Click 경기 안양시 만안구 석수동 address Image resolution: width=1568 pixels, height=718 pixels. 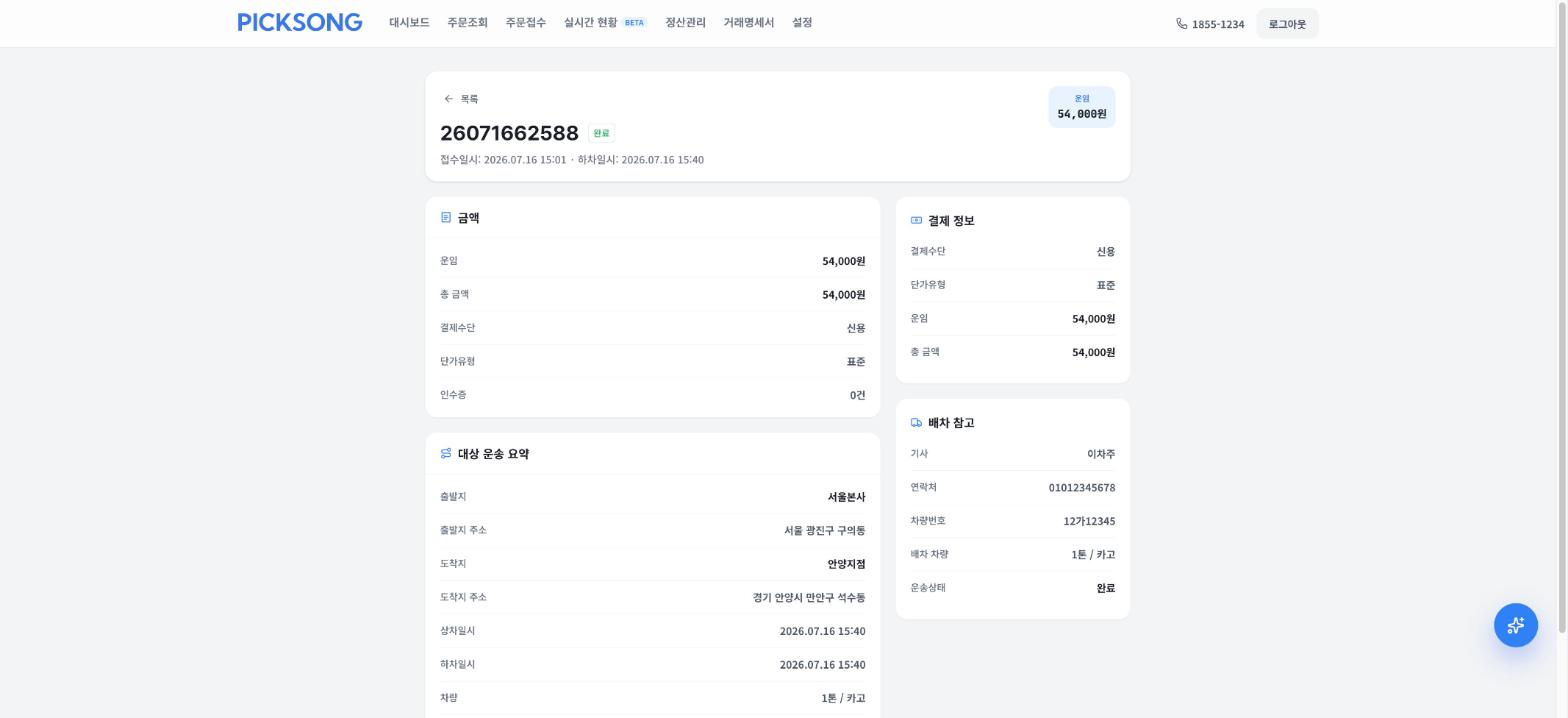(809, 598)
